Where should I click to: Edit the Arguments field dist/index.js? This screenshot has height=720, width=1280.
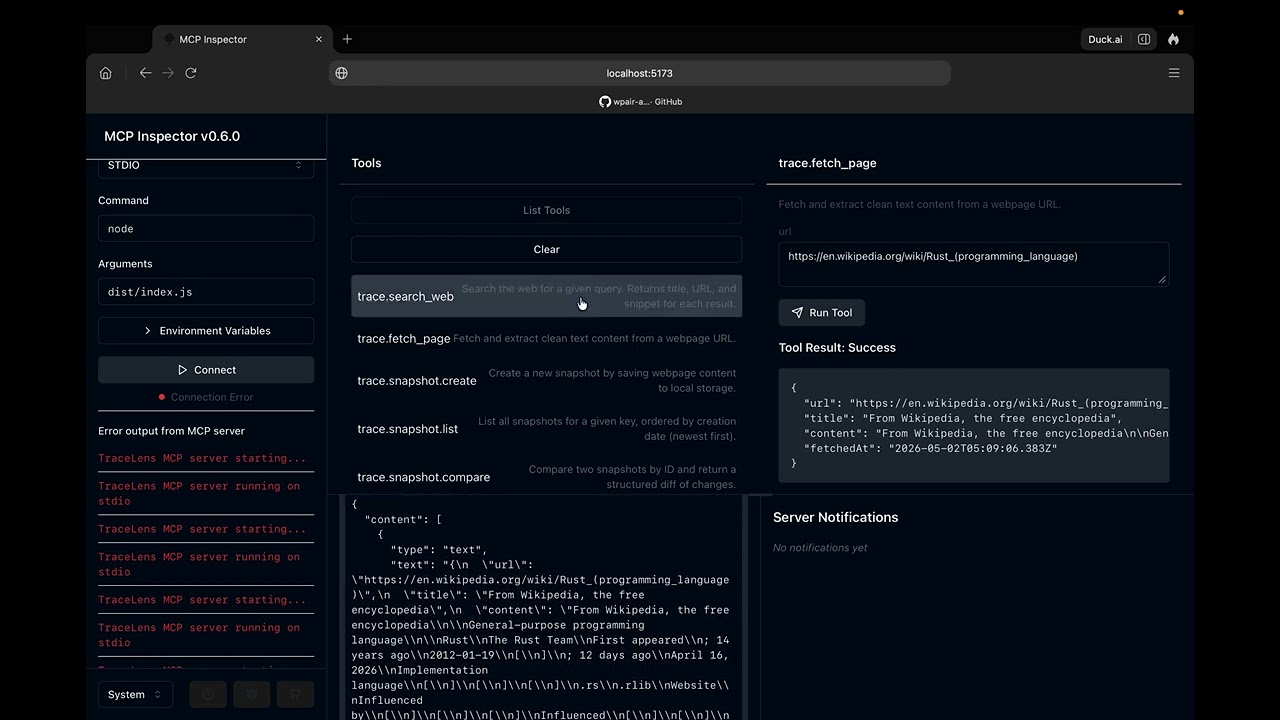206,292
